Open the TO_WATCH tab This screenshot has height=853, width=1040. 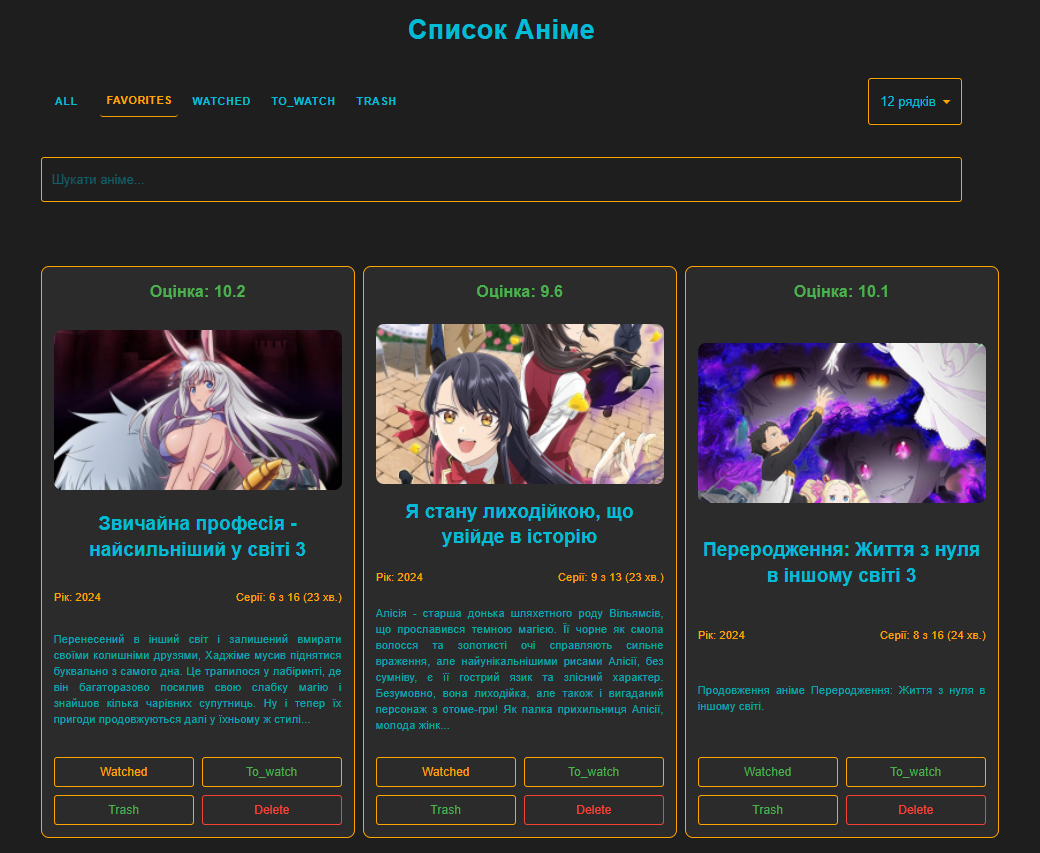pos(303,101)
